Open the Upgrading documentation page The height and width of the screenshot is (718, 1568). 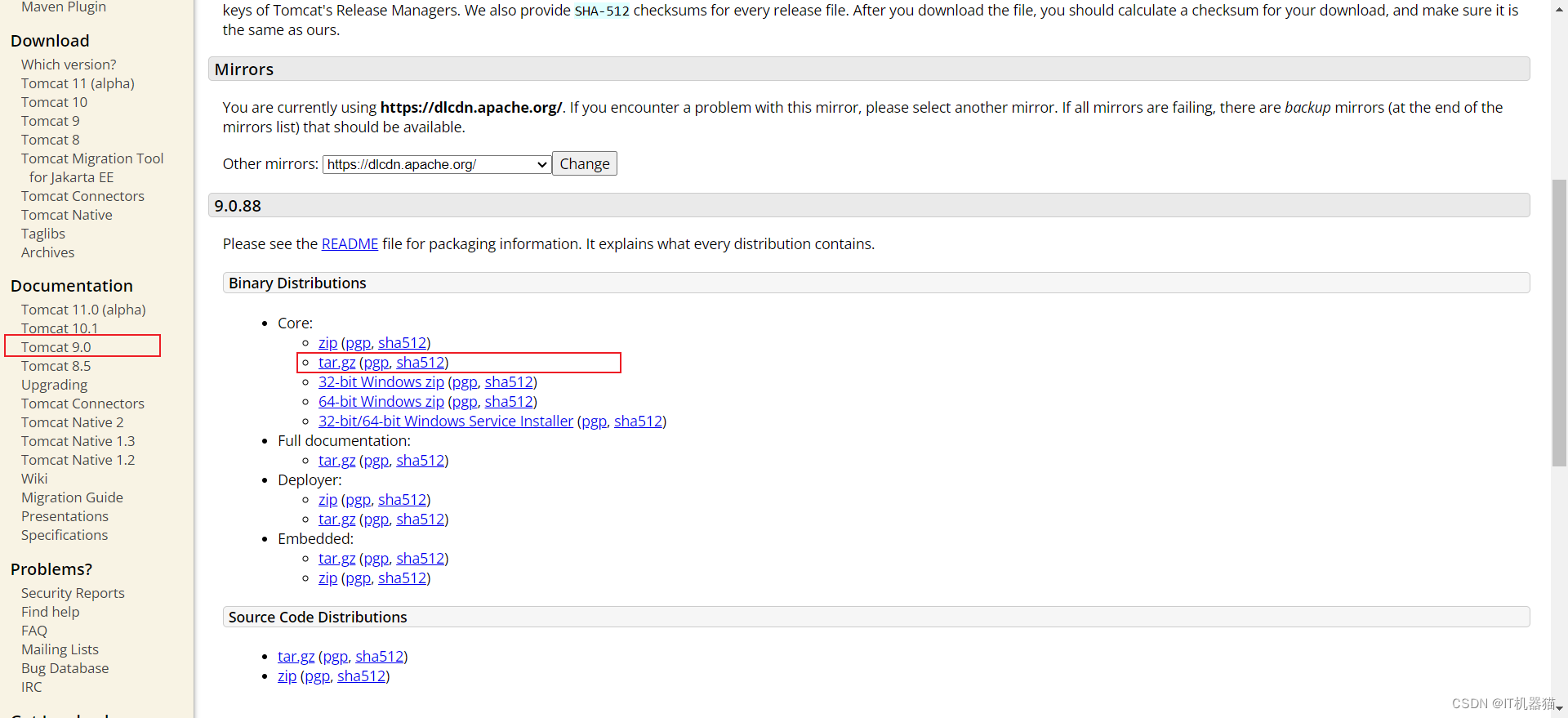pyautogui.click(x=54, y=385)
